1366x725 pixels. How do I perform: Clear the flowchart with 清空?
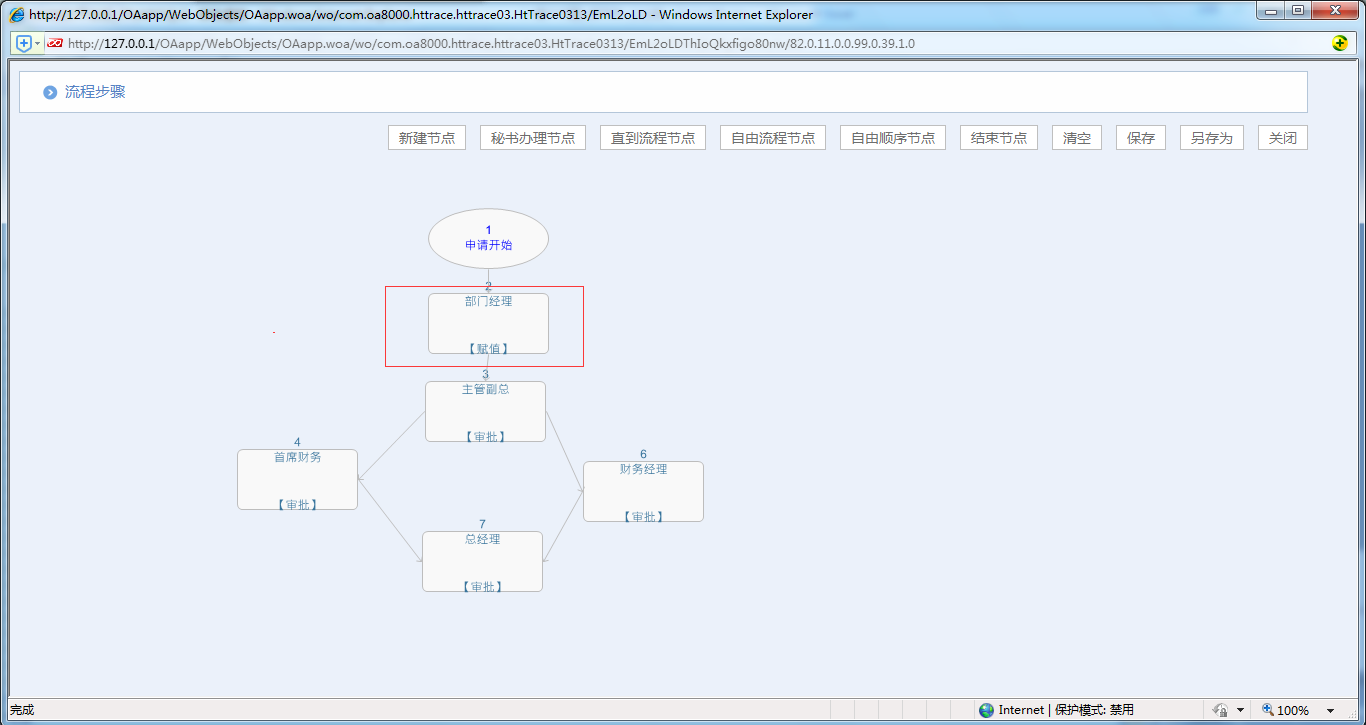[x=1077, y=138]
